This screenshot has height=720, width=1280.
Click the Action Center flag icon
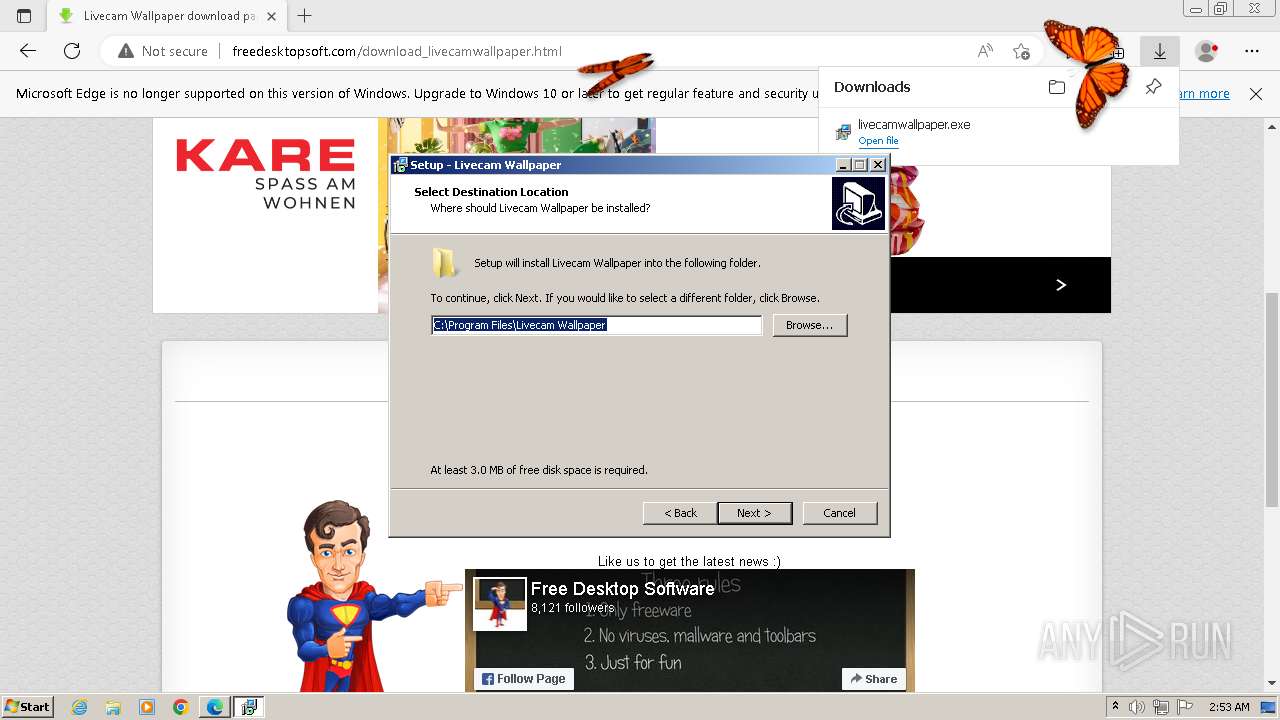1185,707
